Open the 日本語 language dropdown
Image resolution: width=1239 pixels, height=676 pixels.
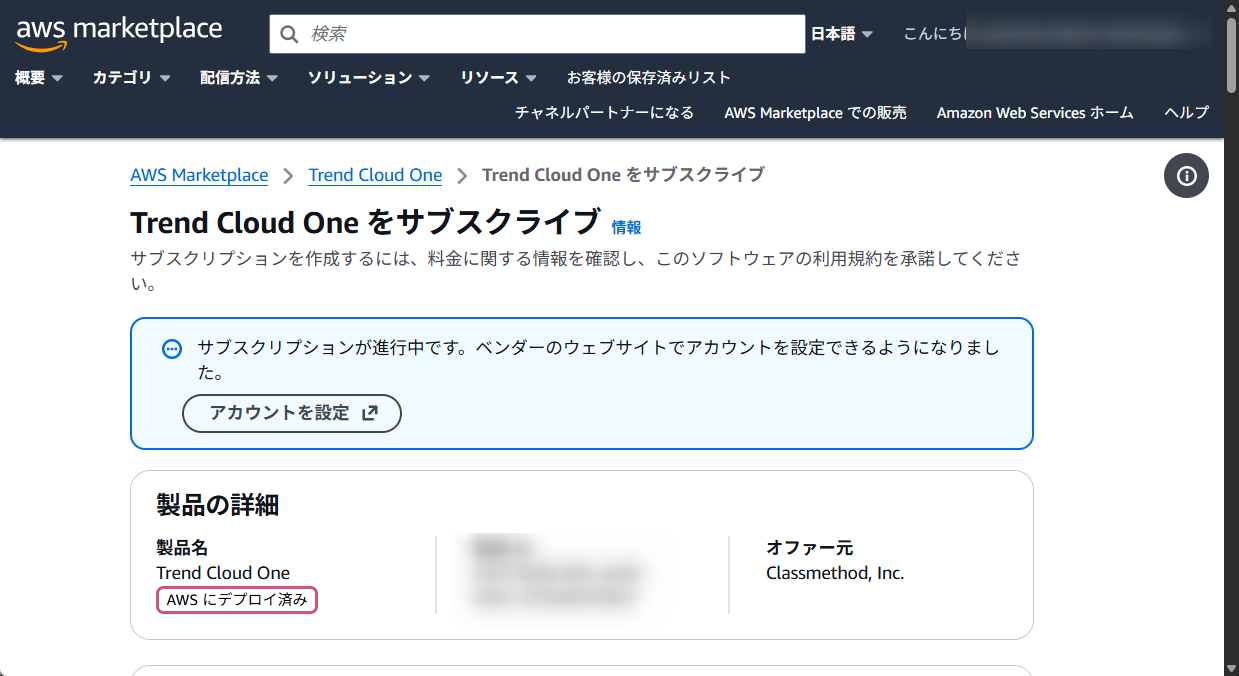(x=842, y=34)
